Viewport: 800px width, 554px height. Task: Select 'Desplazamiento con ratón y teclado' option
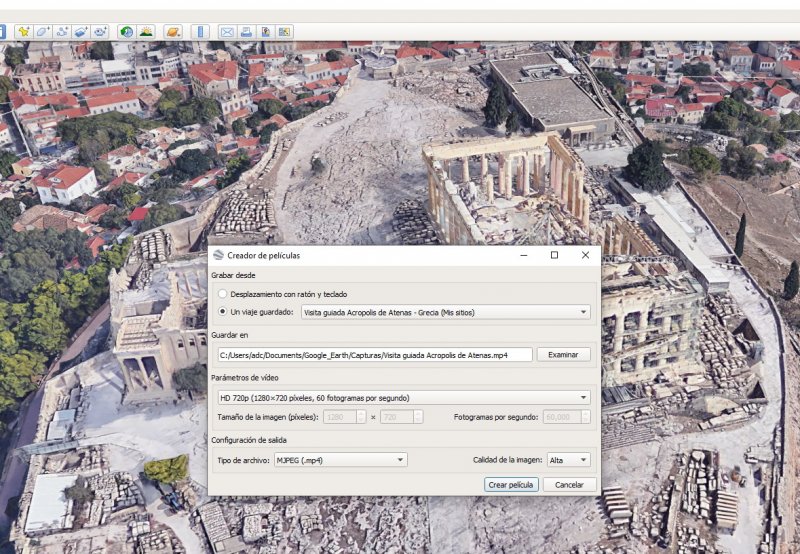tap(223, 295)
